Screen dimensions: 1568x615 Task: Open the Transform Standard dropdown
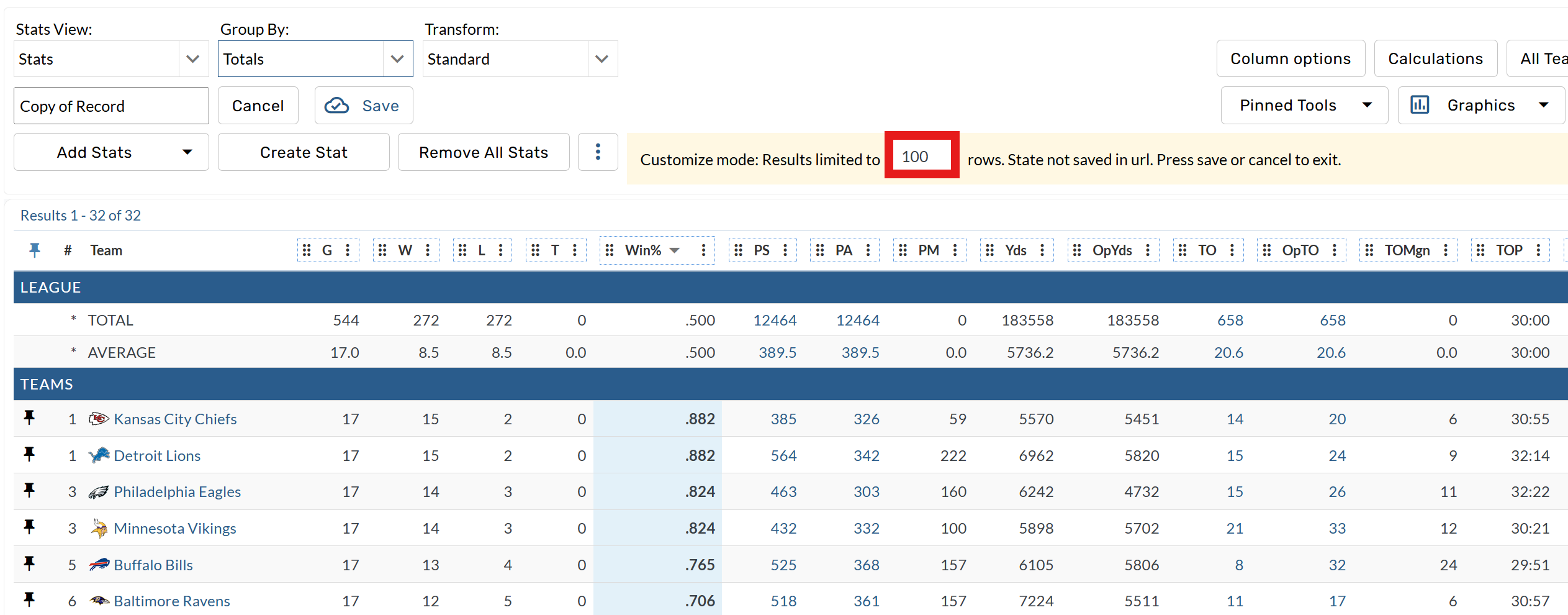click(520, 59)
